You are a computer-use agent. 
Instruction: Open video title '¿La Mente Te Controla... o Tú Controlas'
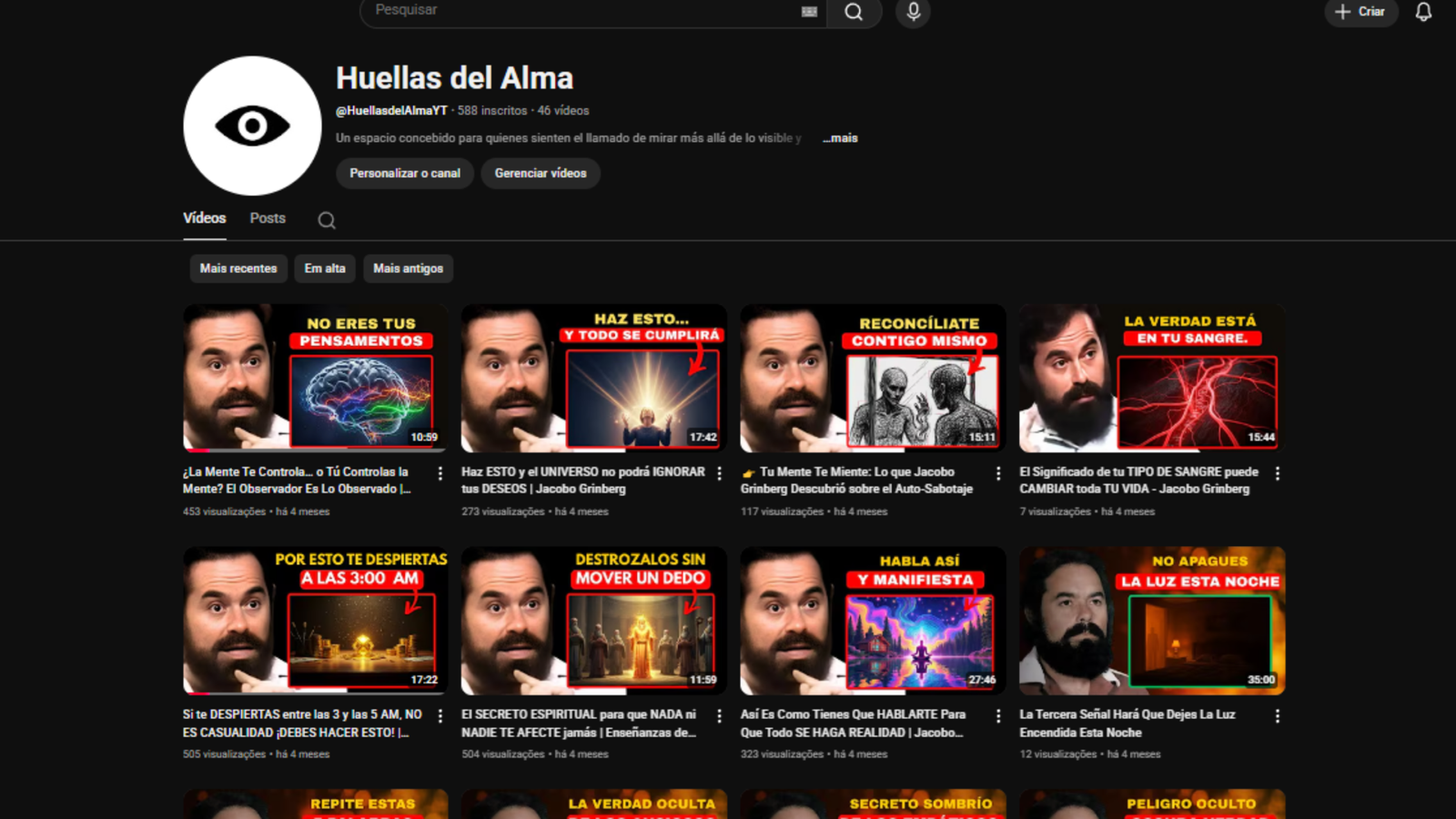coord(297,480)
